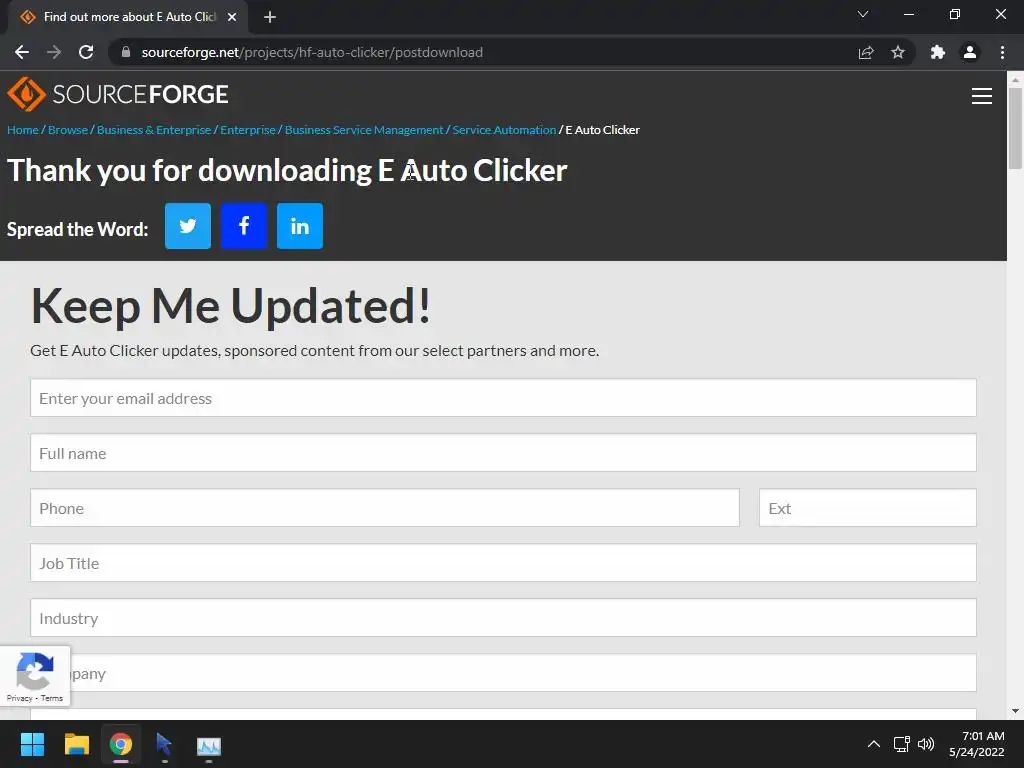Share on Twitter button
Image resolution: width=1024 pixels, height=768 pixels.
click(188, 226)
